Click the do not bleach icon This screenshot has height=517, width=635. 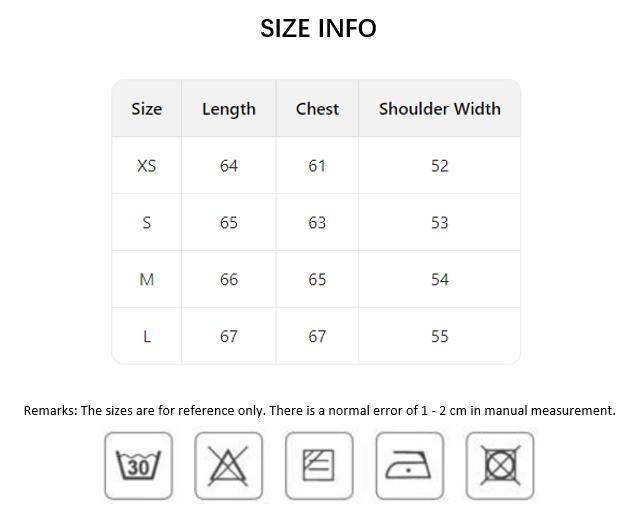[x=228, y=466]
